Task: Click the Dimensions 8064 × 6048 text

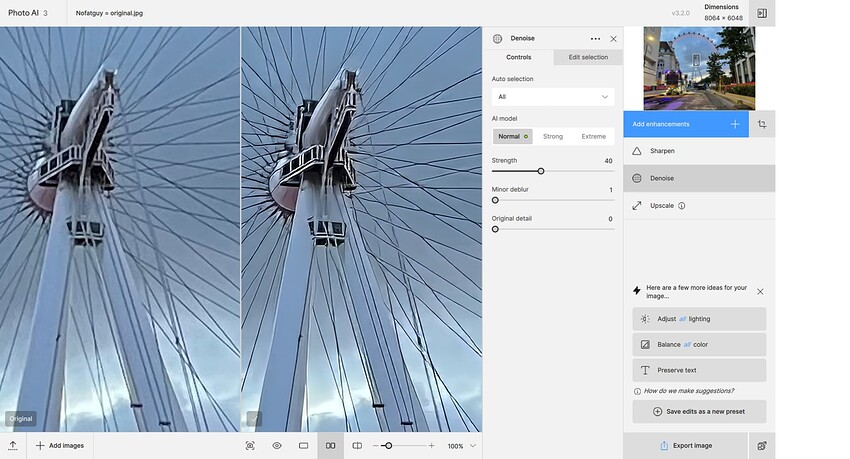Action: point(723,12)
